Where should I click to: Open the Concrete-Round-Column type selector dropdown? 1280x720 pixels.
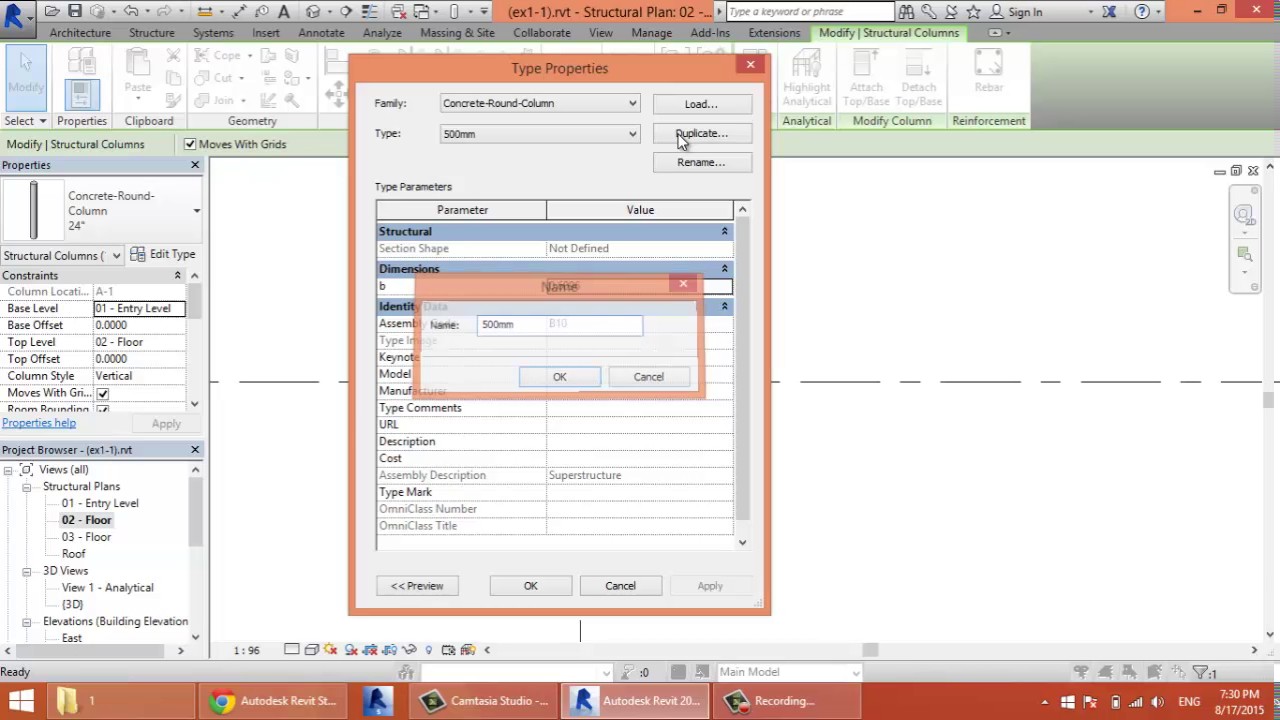click(196, 211)
